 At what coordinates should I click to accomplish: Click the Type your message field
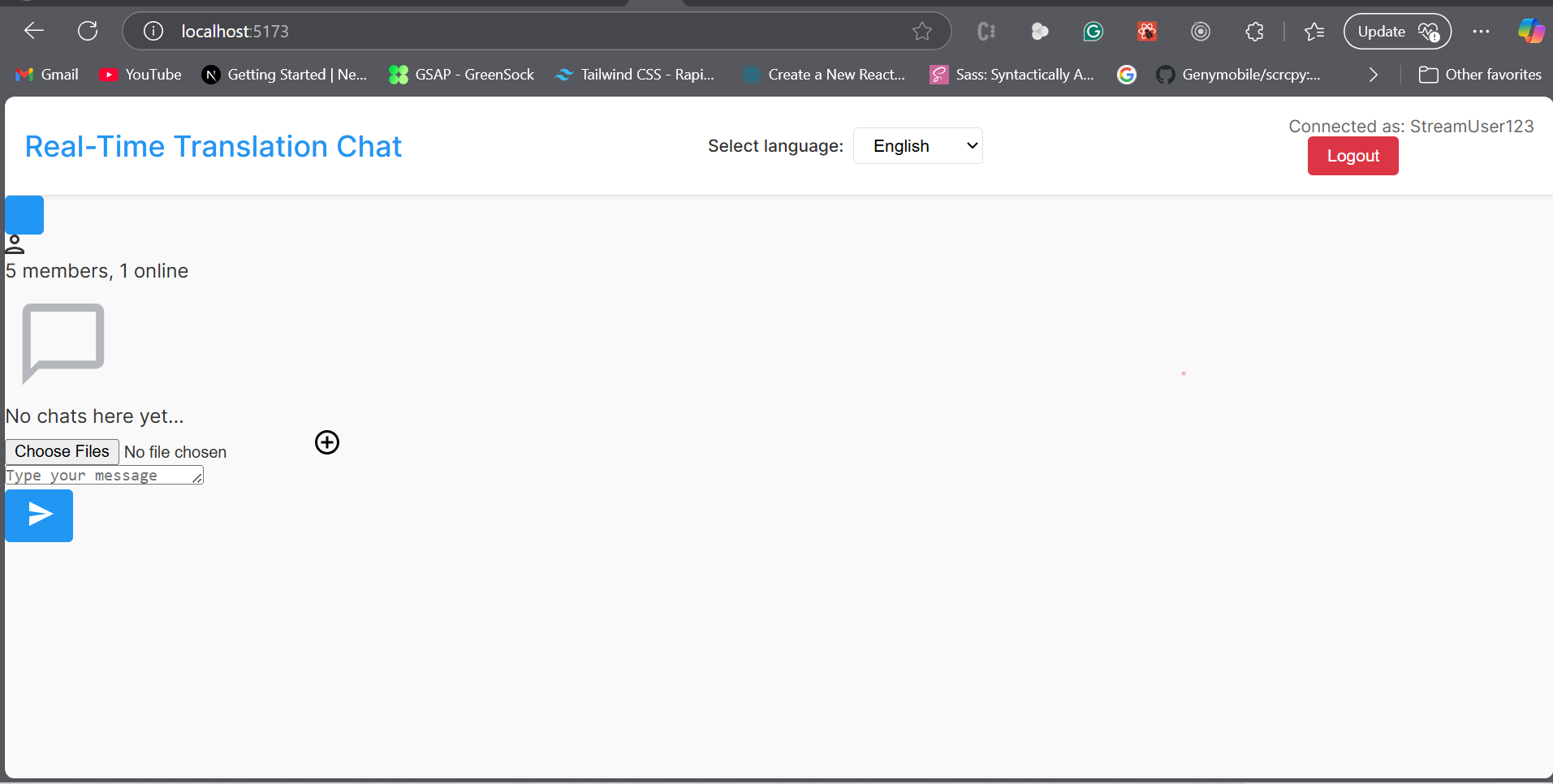tap(104, 476)
